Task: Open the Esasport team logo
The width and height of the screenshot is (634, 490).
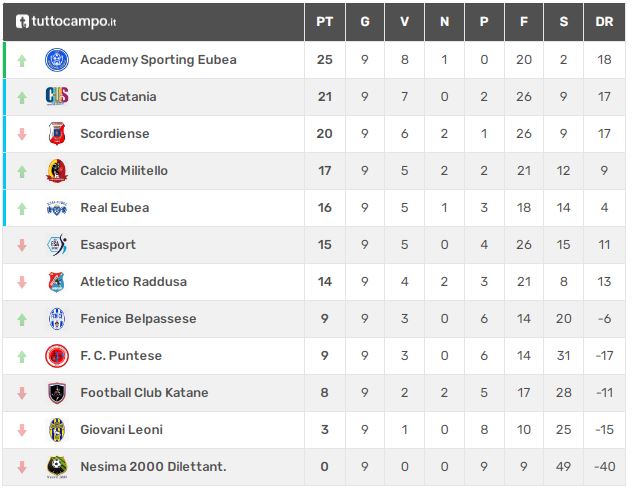Action: point(57,245)
